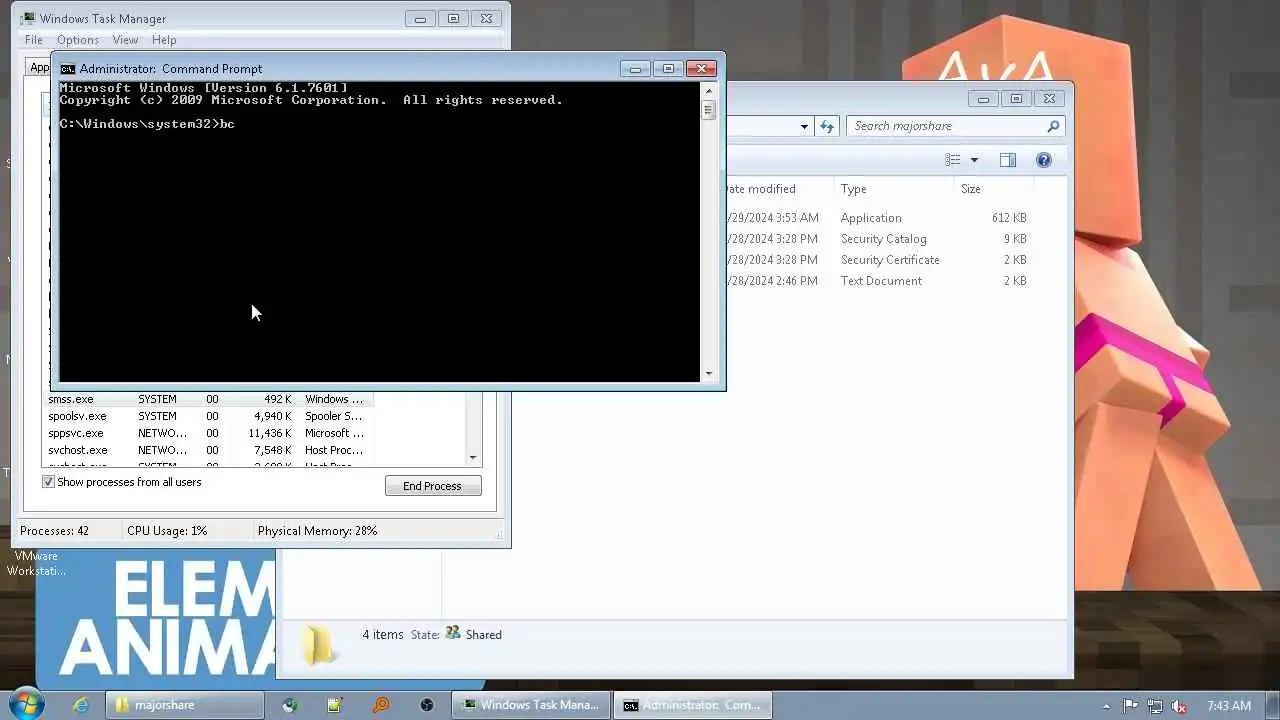Click the Explorer Help icon

click(x=1044, y=160)
